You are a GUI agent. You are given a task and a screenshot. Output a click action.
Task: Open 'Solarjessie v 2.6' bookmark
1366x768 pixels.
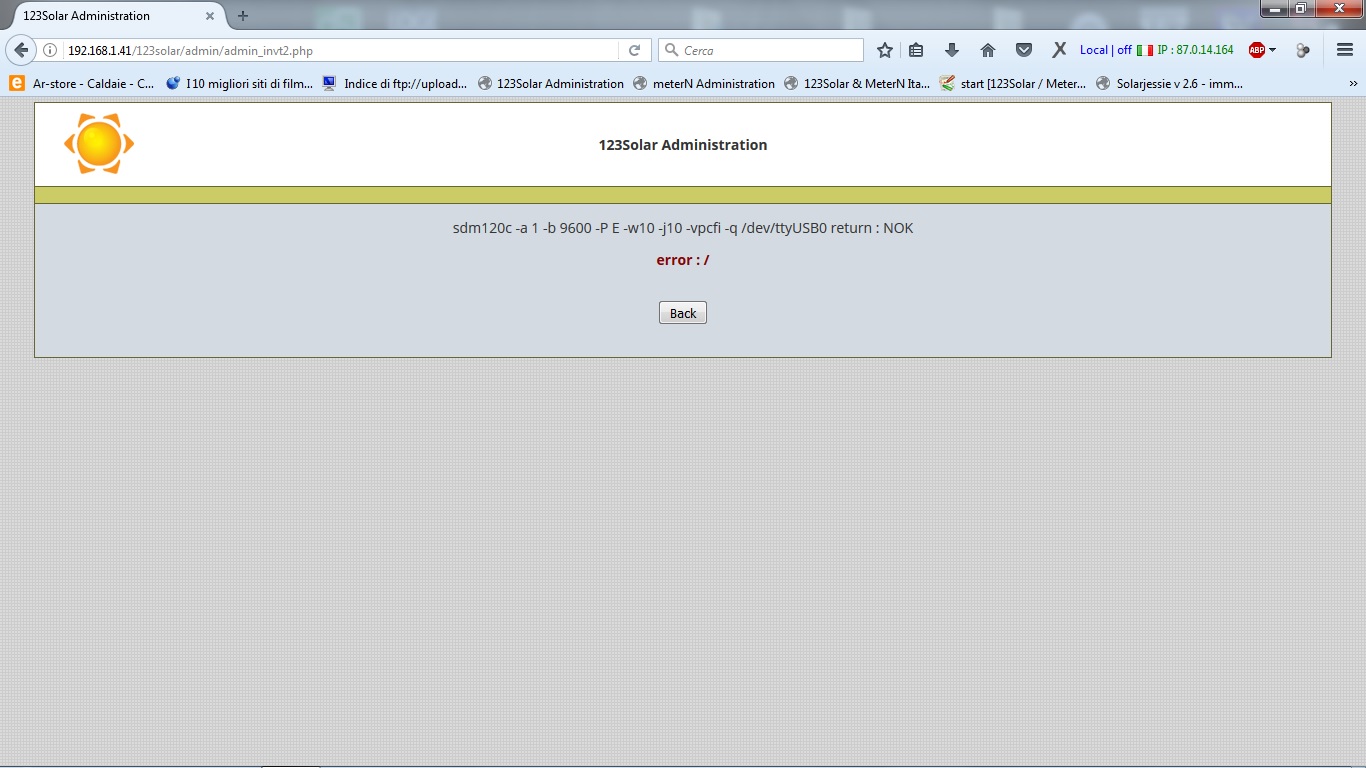pyautogui.click(x=1169, y=84)
